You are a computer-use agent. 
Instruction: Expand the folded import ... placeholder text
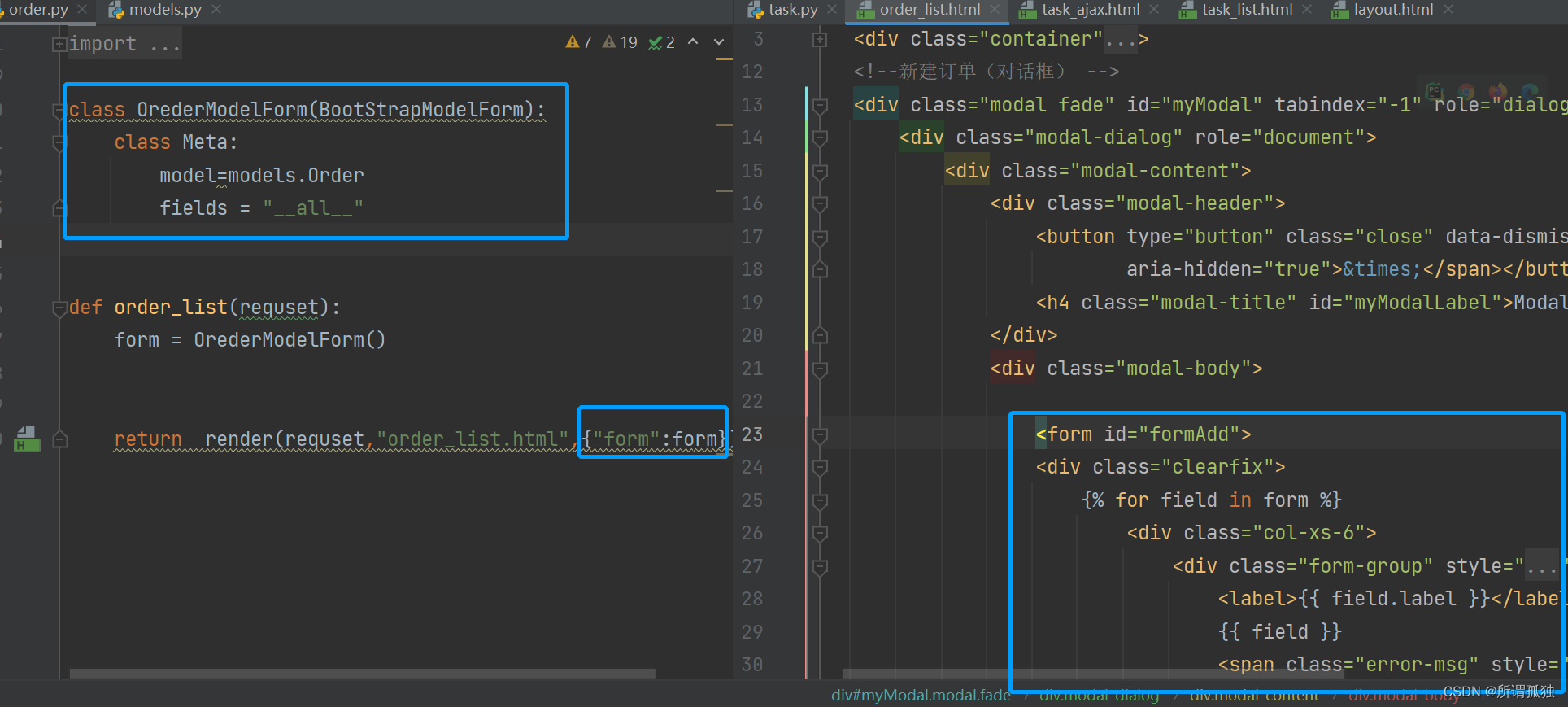124,44
